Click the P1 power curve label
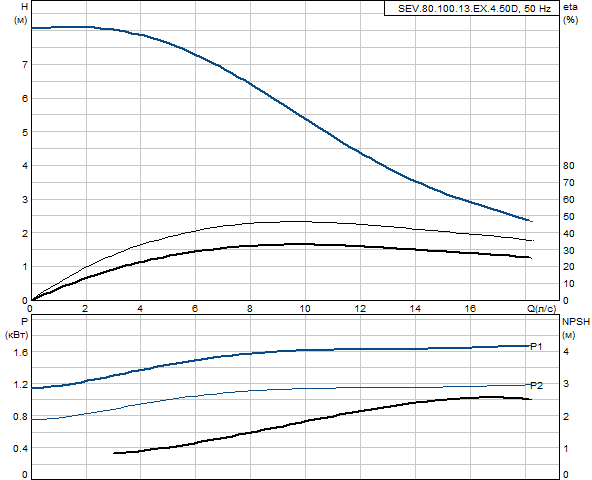The image size is (592, 480). (x=536, y=346)
